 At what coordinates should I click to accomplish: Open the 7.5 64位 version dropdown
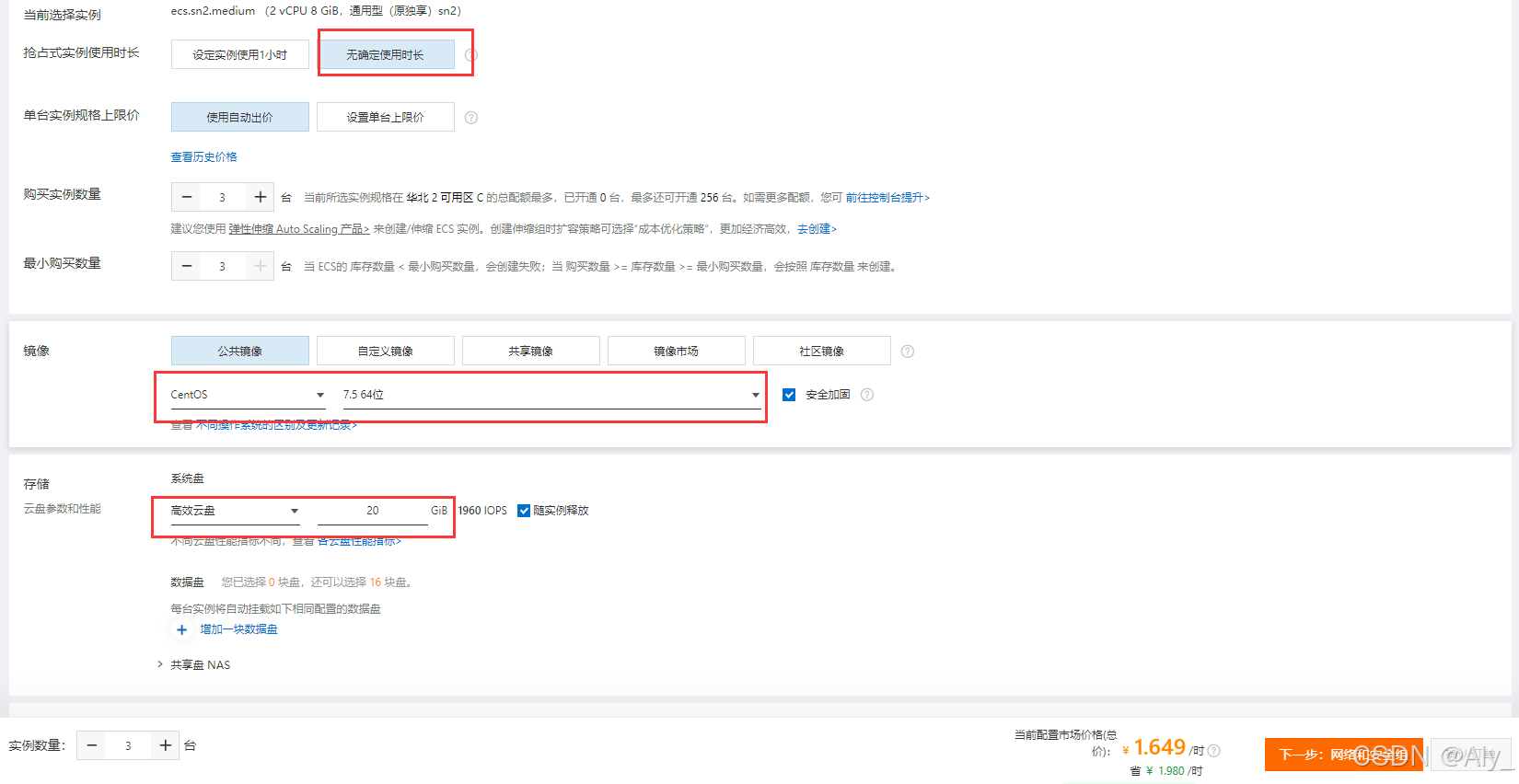coord(551,395)
